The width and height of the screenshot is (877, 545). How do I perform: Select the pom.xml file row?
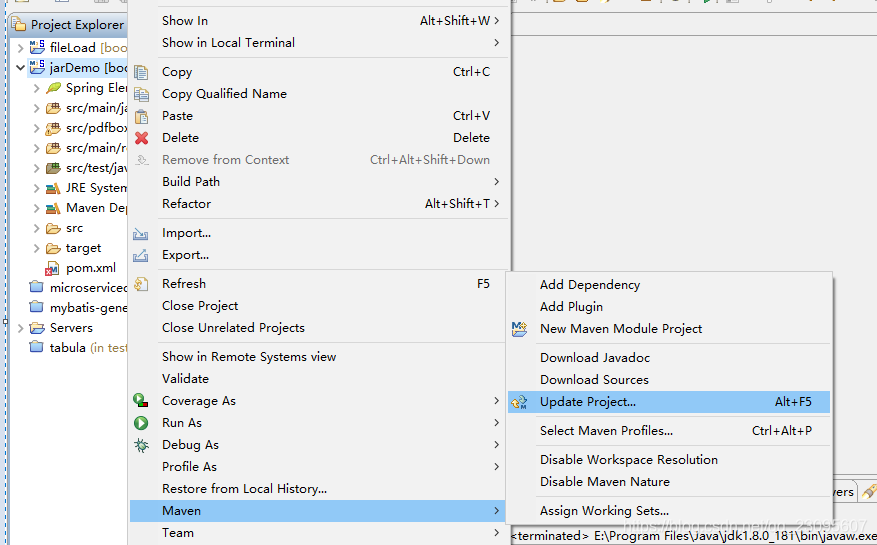click(81, 268)
